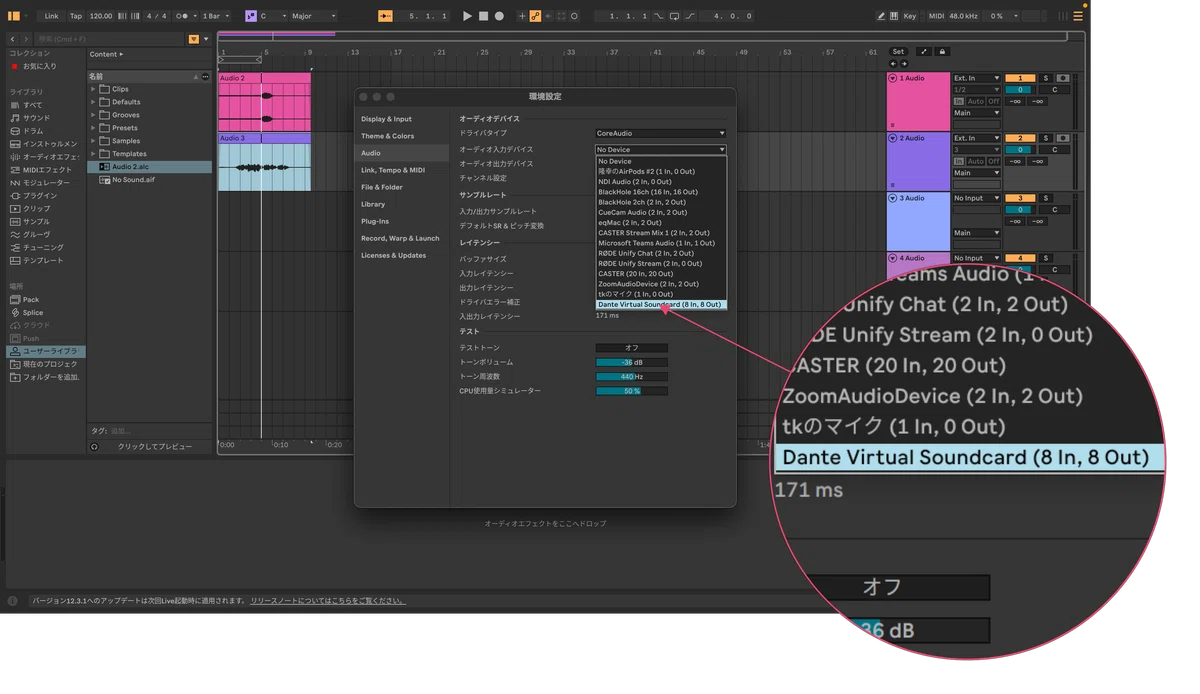The height and width of the screenshot is (694, 1200).
Task: Click the scale mode piano icon
Action: coord(251,16)
